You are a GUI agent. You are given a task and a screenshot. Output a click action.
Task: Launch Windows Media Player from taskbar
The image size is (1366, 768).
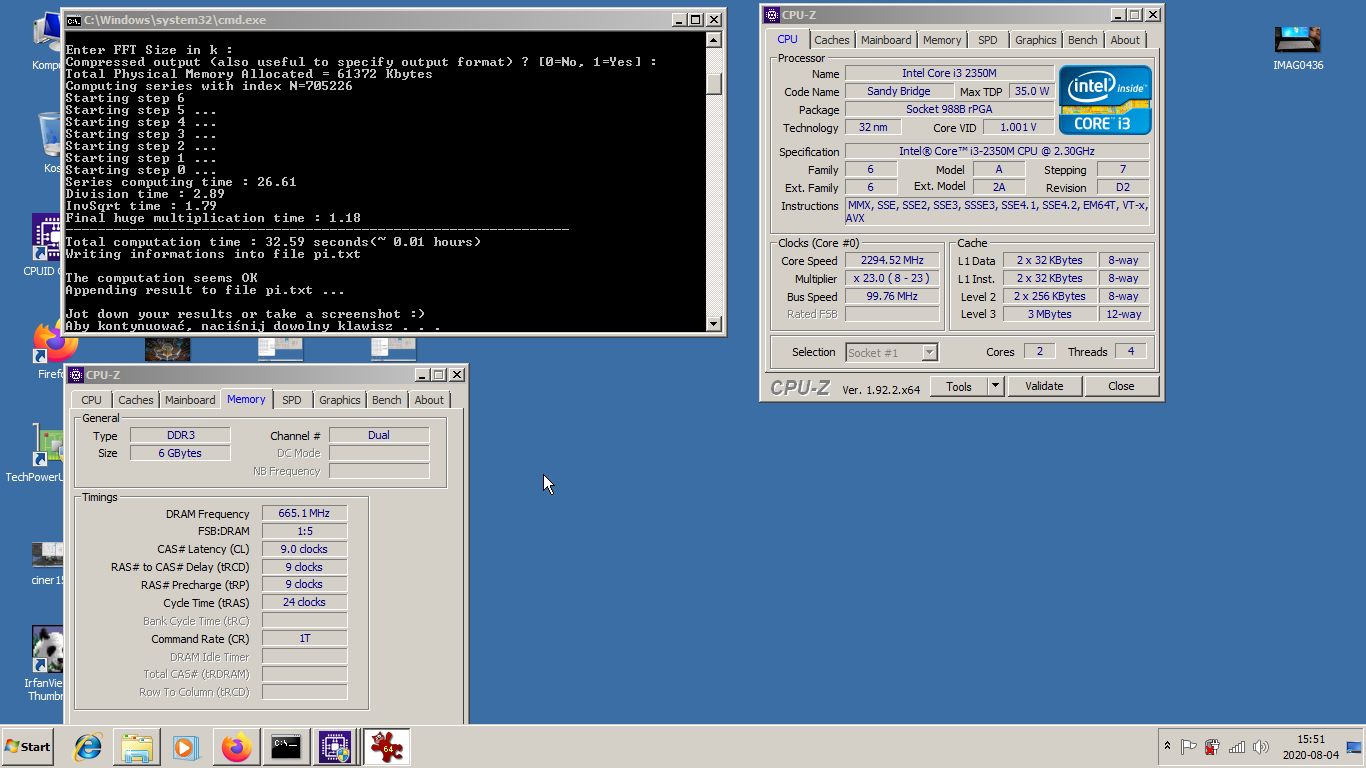click(x=186, y=747)
